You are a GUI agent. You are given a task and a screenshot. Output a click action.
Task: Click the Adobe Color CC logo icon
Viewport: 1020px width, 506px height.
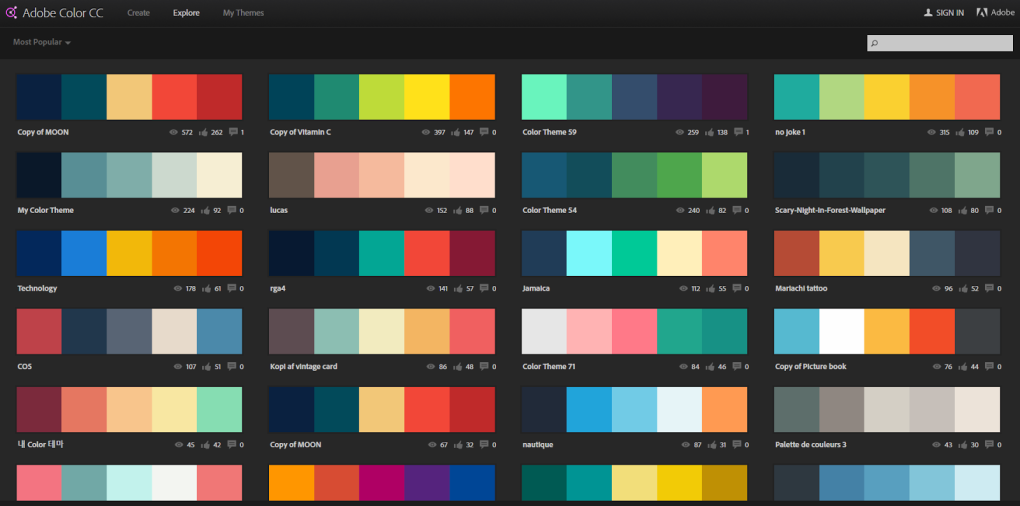pyautogui.click(x=13, y=13)
